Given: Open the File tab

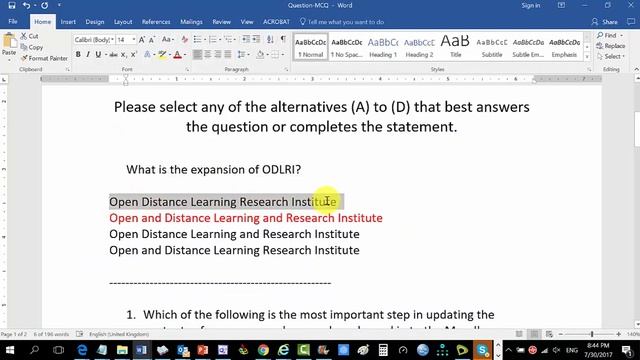Looking at the screenshot, I should click(13, 22).
